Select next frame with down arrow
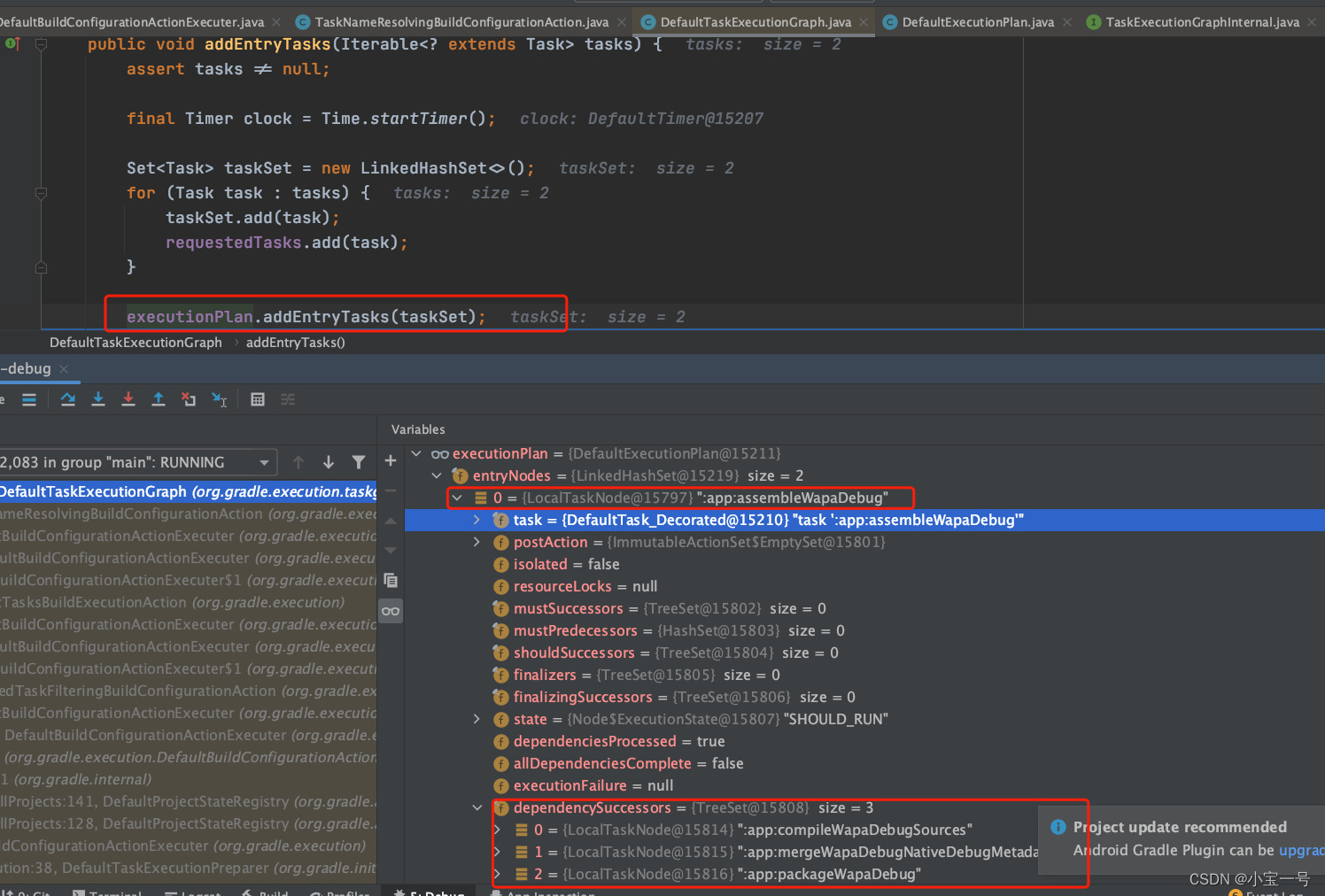 click(329, 462)
